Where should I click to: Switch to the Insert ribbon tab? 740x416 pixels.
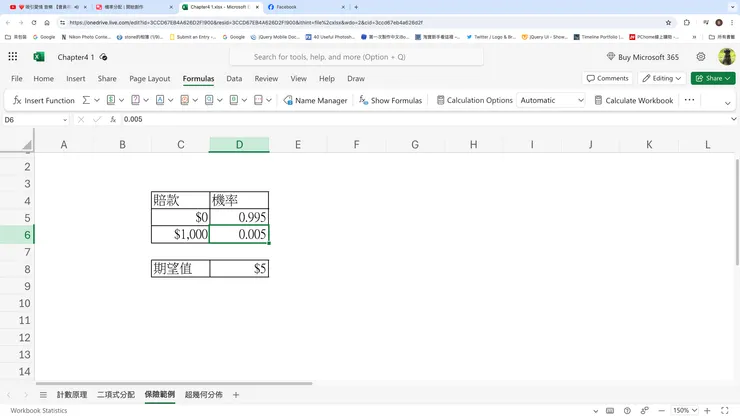pos(76,78)
